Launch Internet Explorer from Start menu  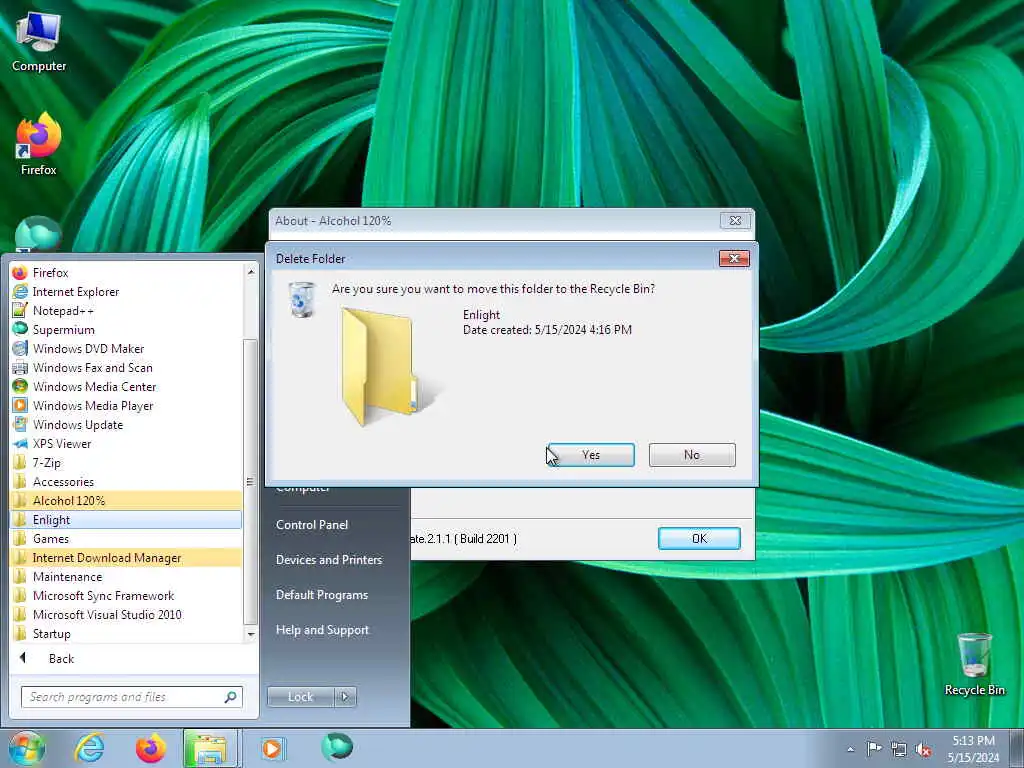[127, 292]
